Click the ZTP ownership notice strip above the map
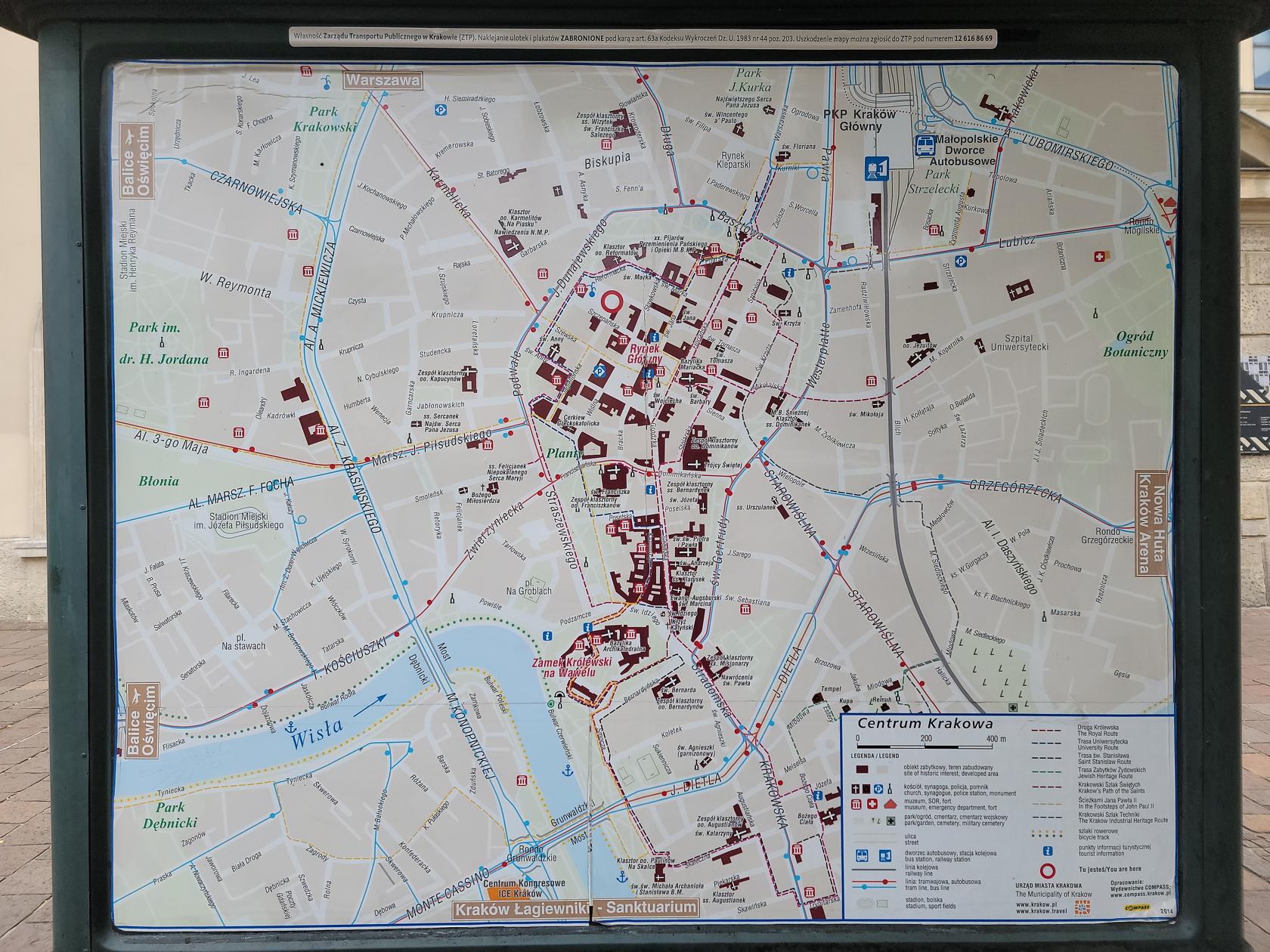This screenshot has width=1270, height=952. (643, 36)
